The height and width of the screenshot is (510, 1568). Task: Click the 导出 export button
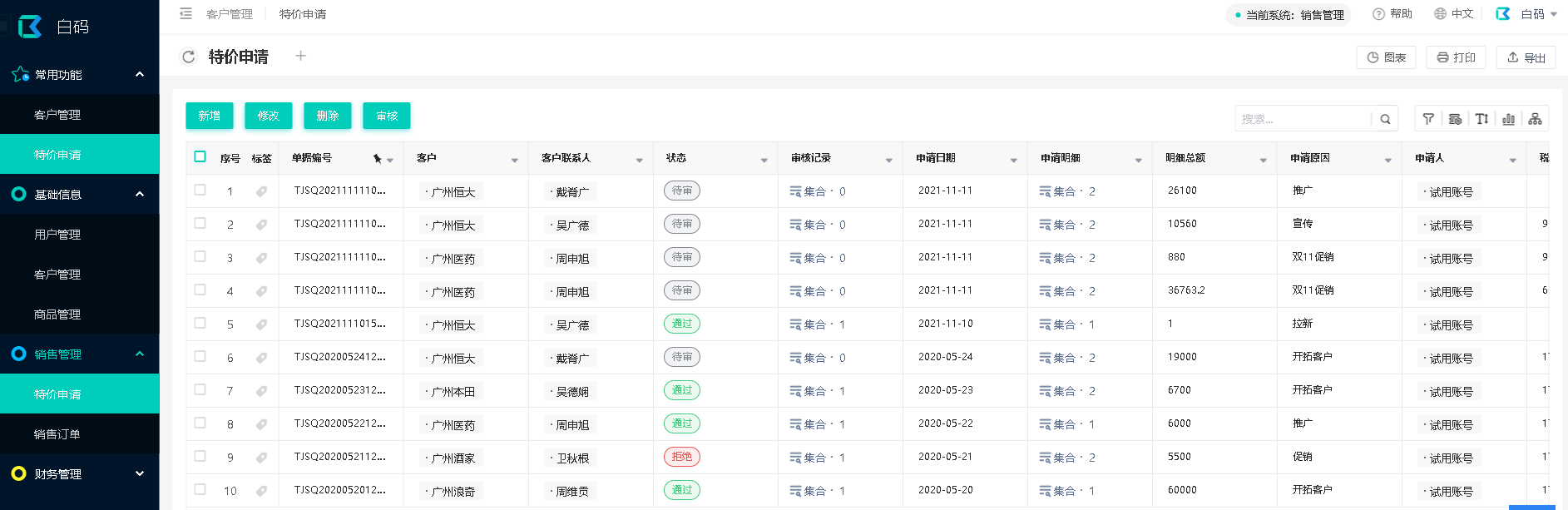coord(1526,57)
